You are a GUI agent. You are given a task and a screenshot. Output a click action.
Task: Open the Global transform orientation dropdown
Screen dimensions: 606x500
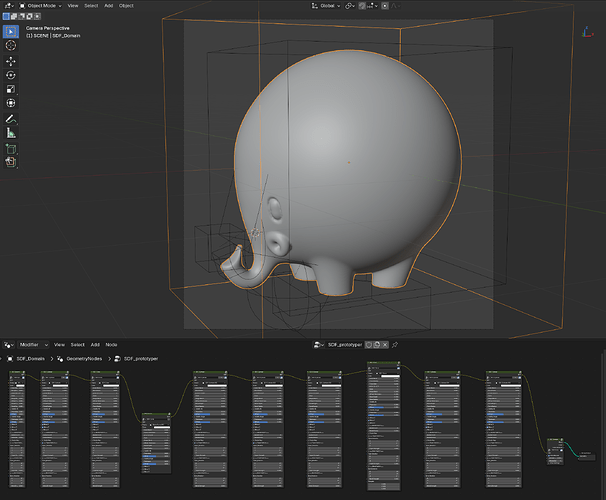pos(326,6)
